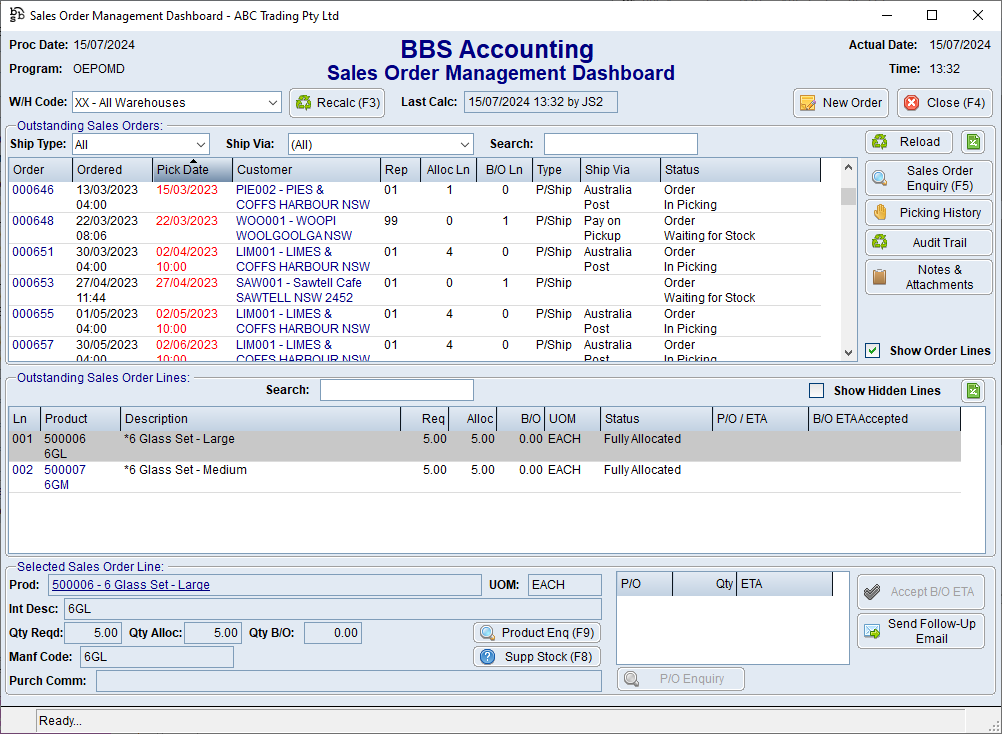View the Audit Trail
Image resolution: width=1002 pixels, height=734 pixels.
pyautogui.click(x=928, y=243)
